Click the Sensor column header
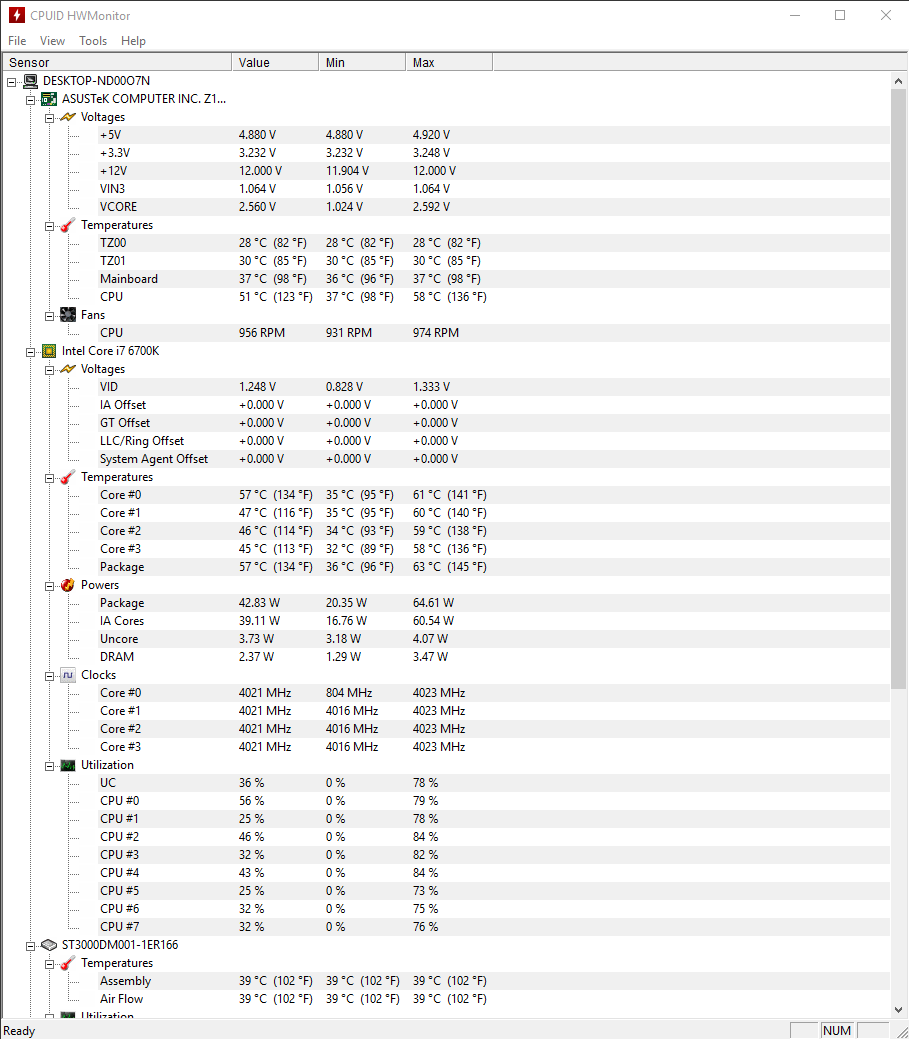The image size is (909, 1039). (117, 62)
